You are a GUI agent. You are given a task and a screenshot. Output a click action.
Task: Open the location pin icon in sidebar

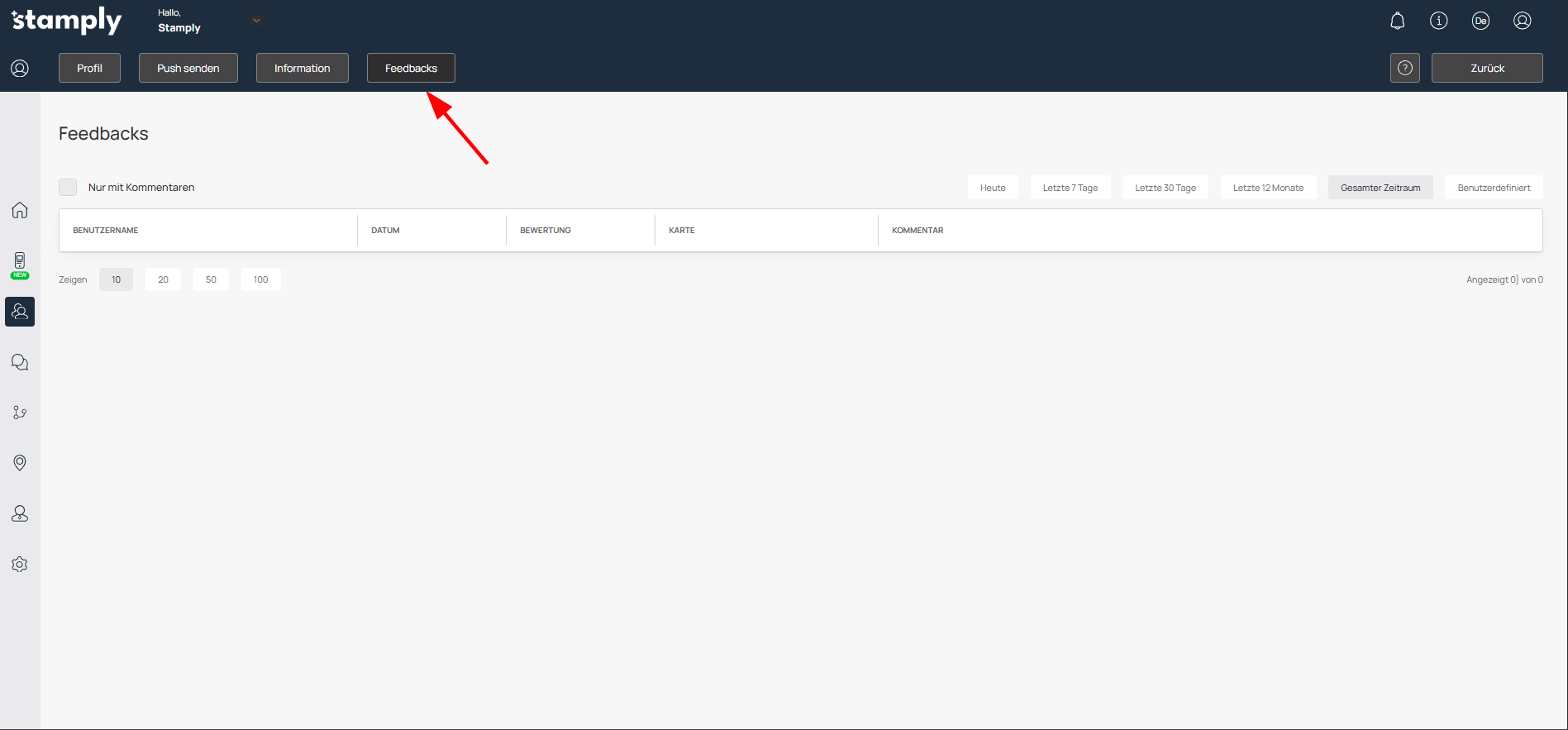(20, 463)
